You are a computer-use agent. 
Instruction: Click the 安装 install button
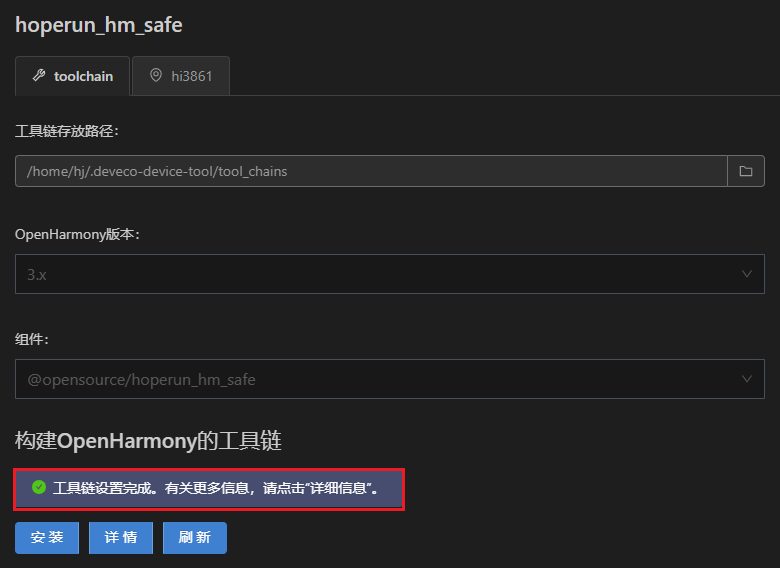pos(47,538)
